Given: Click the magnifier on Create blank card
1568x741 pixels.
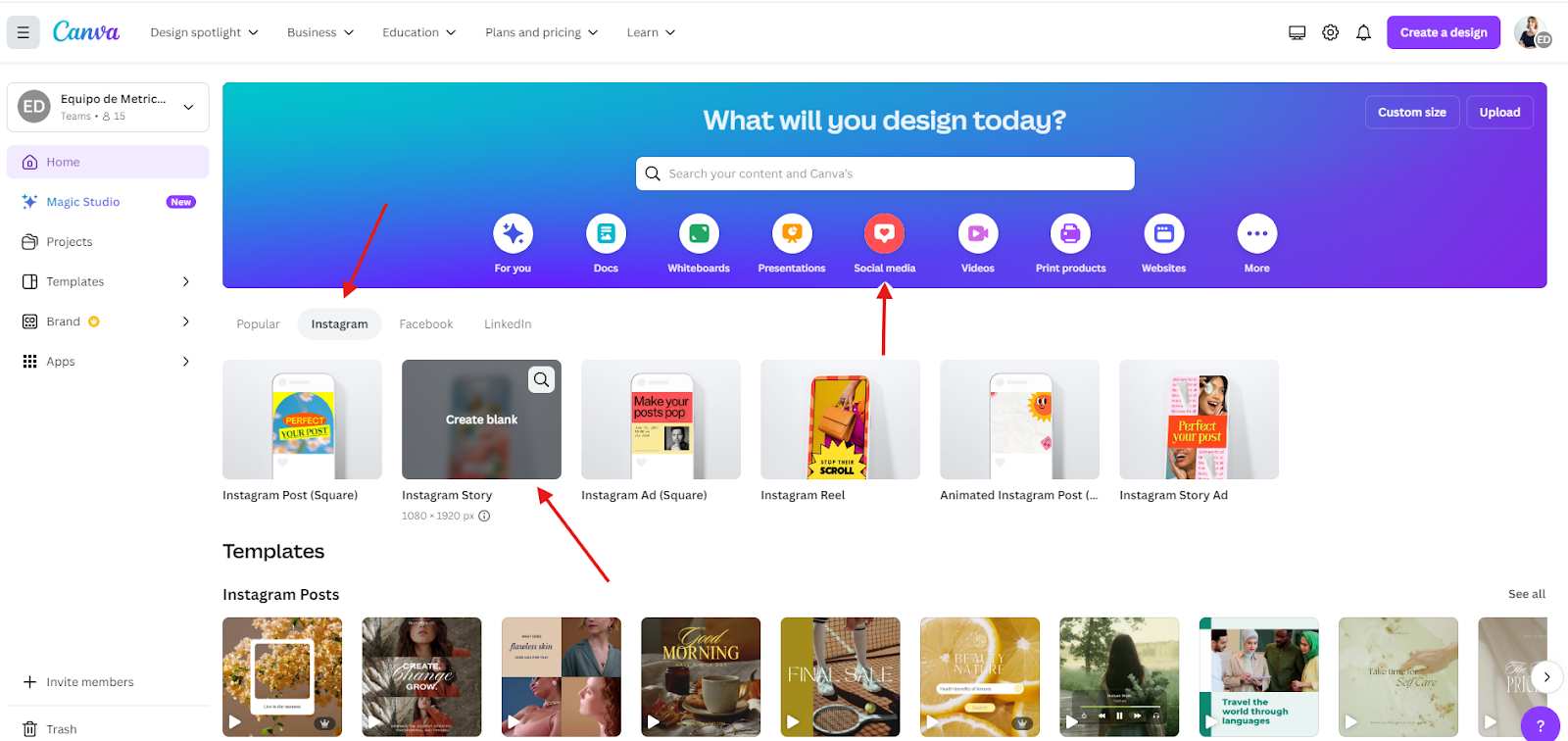Looking at the screenshot, I should (x=541, y=379).
